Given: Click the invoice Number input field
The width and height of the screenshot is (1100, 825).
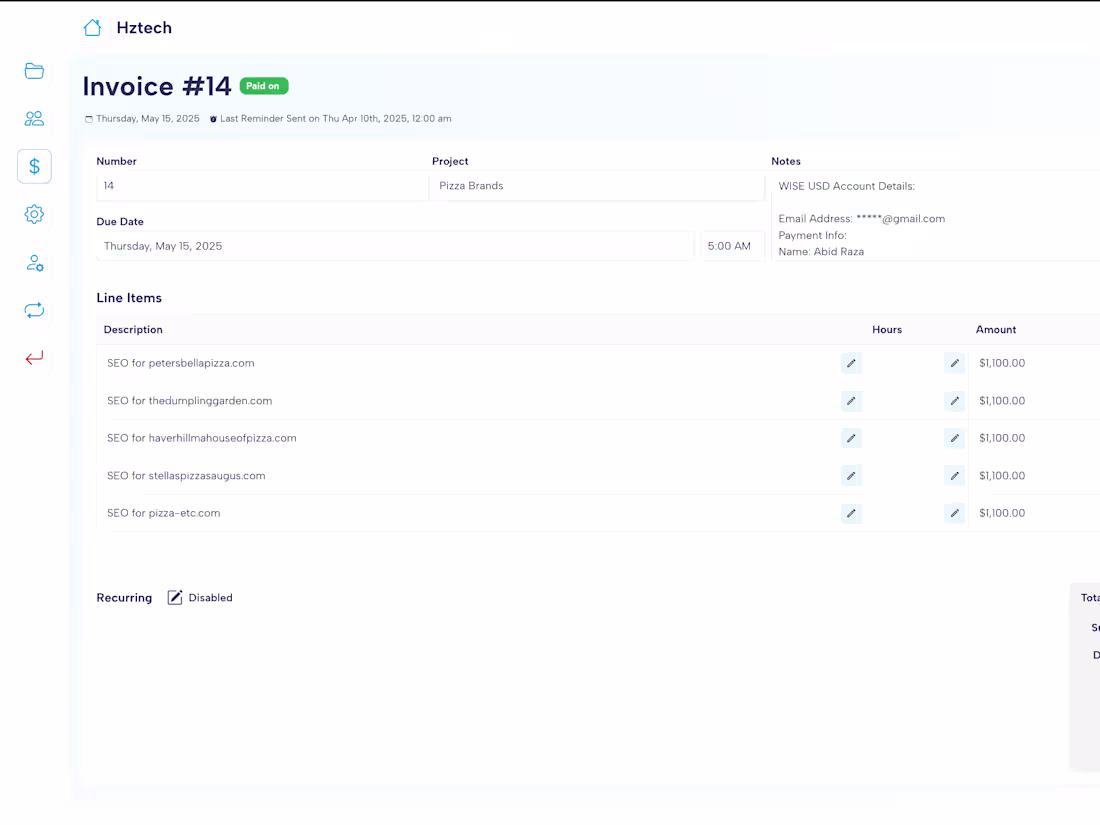Looking at the screenshot, I should point(261,185).
